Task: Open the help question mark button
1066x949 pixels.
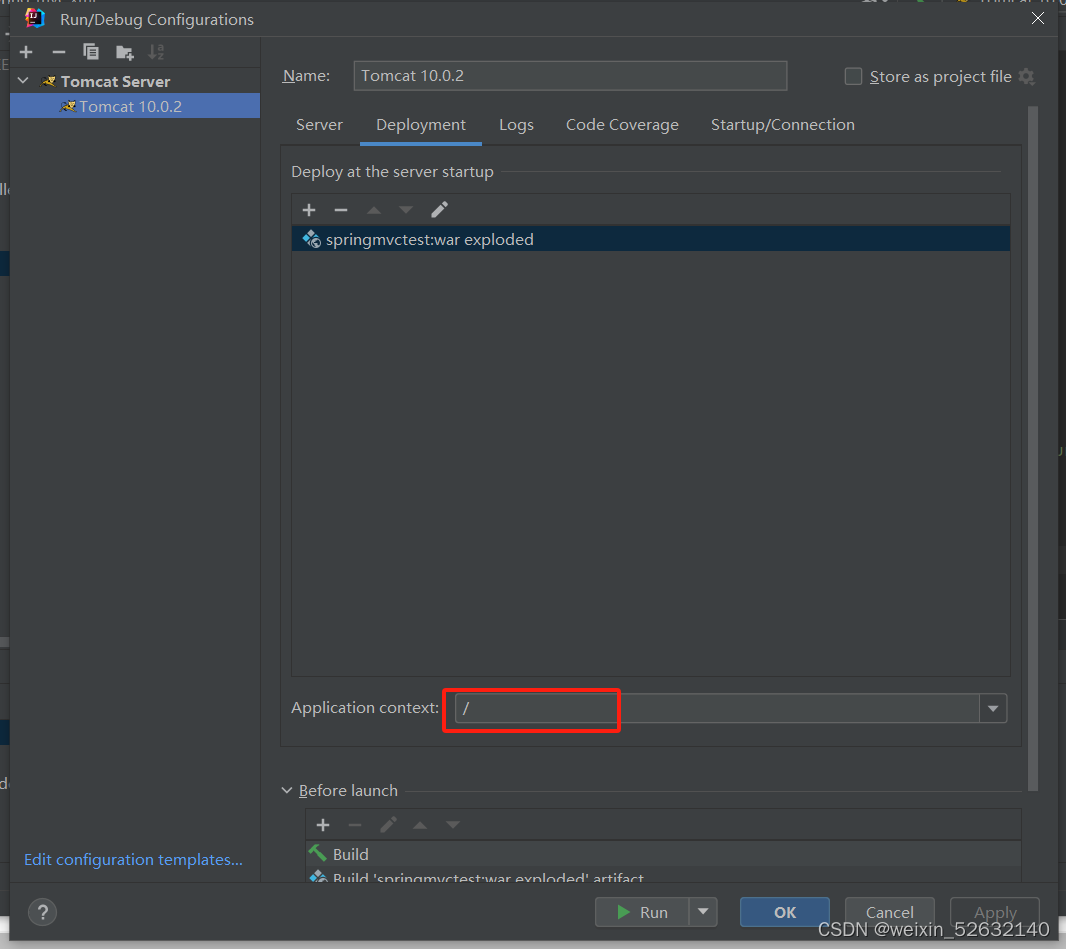Action: pos(42,912)
